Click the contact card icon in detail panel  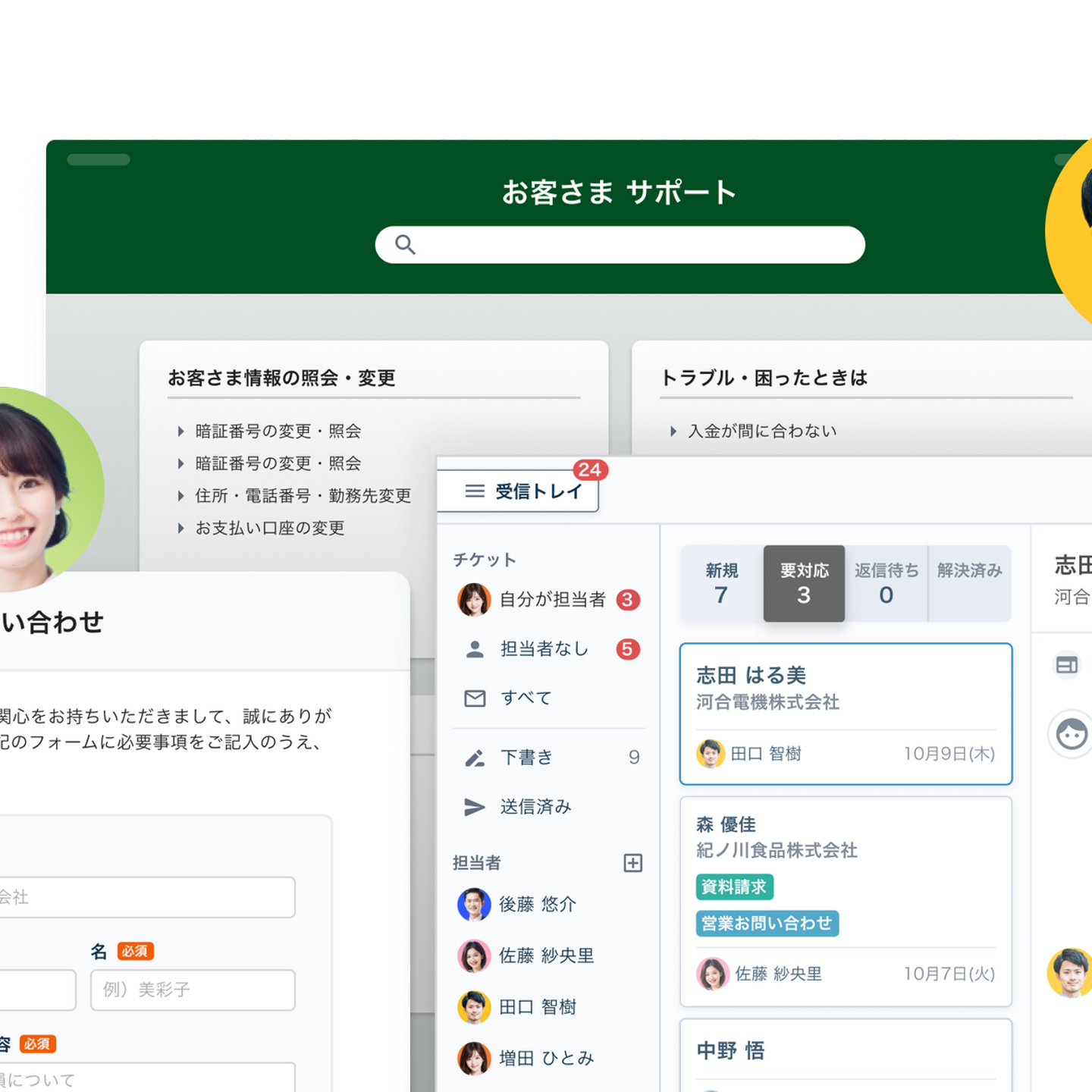(x=1068, y=665)
